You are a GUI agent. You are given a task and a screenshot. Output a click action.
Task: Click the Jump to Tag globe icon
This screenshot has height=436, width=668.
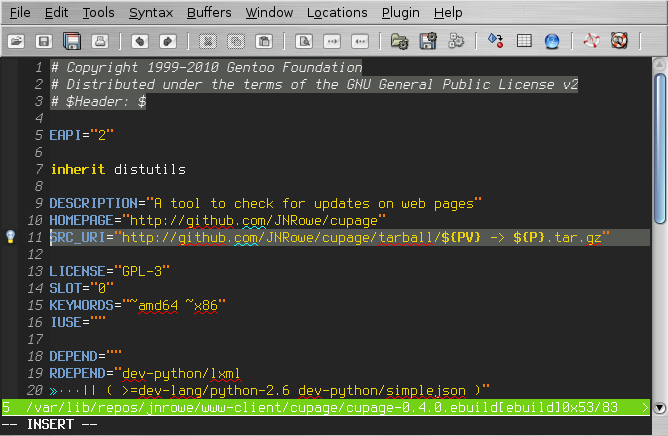tap(552, 41)
